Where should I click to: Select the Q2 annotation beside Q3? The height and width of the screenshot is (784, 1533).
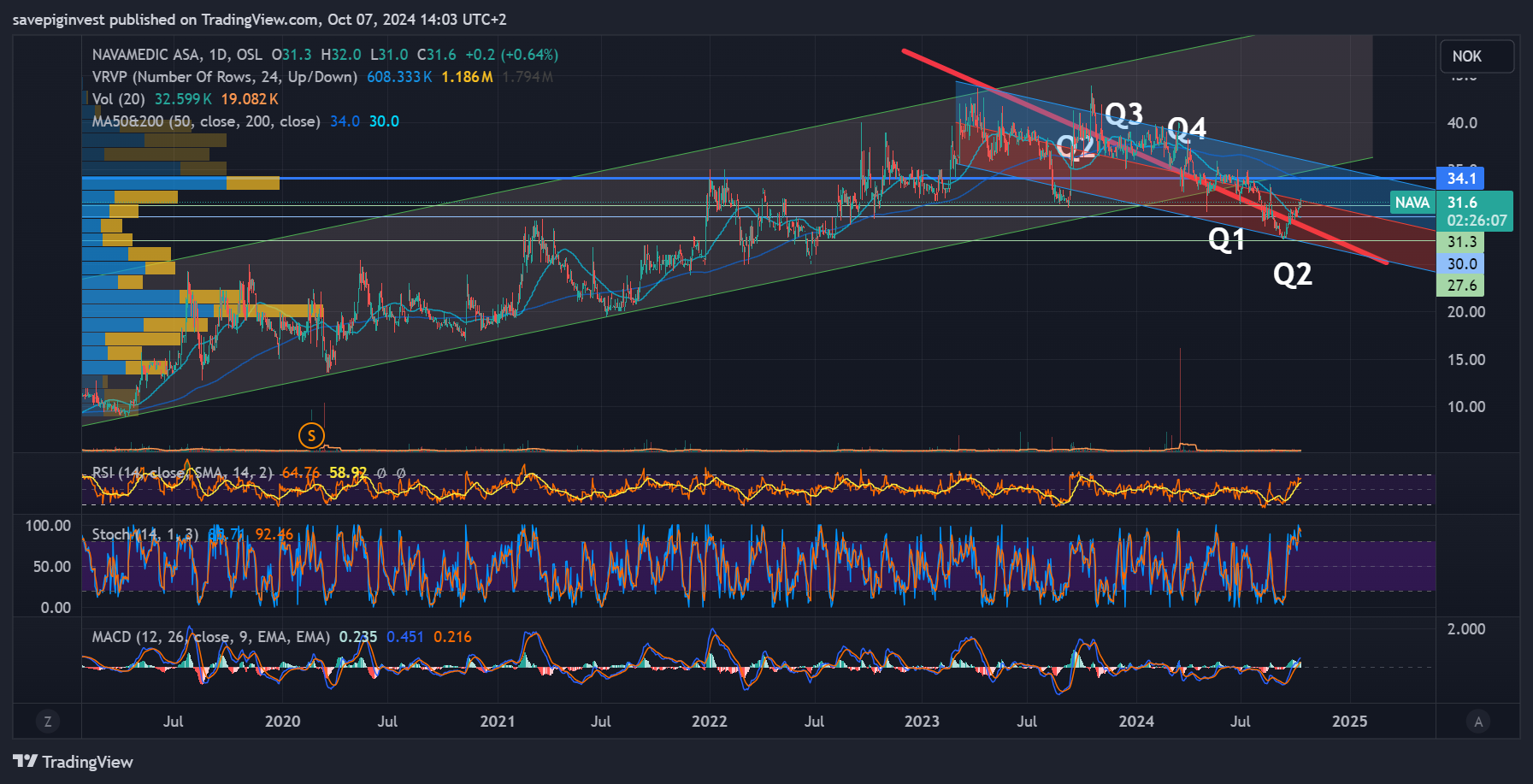point(1076,147)
